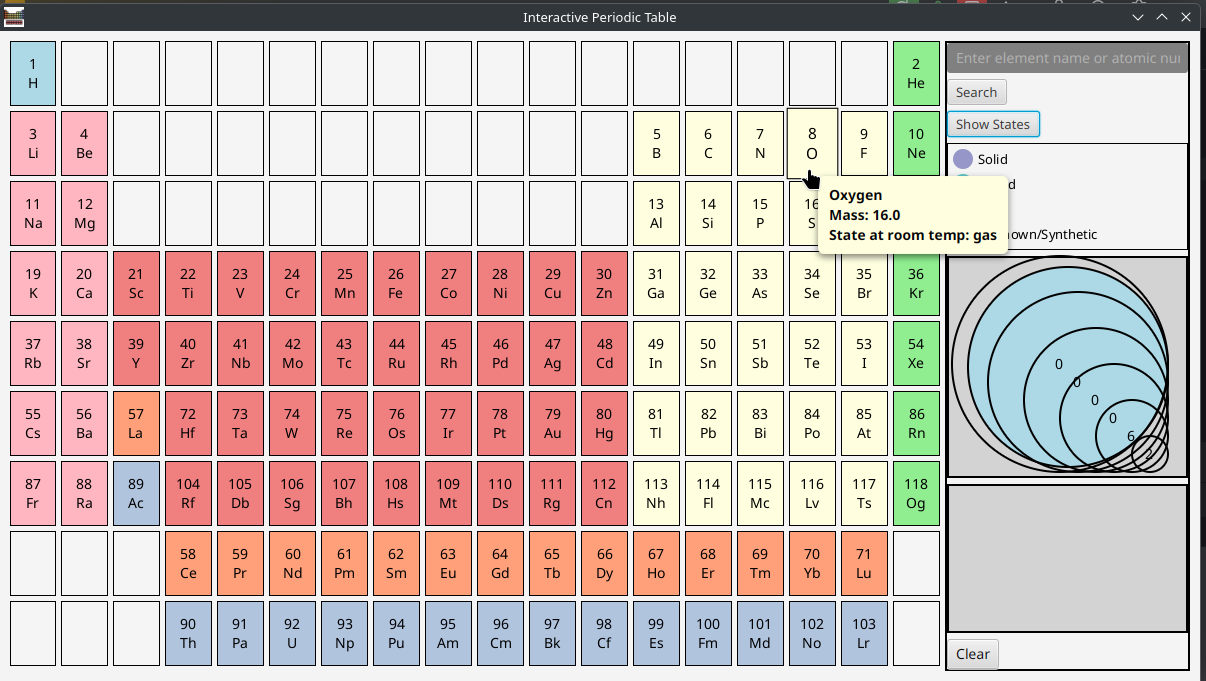1206x681 pixels.
Task: Select the Carbon (C) element tile
Action: pyautogui.click(x=708, y=143)
